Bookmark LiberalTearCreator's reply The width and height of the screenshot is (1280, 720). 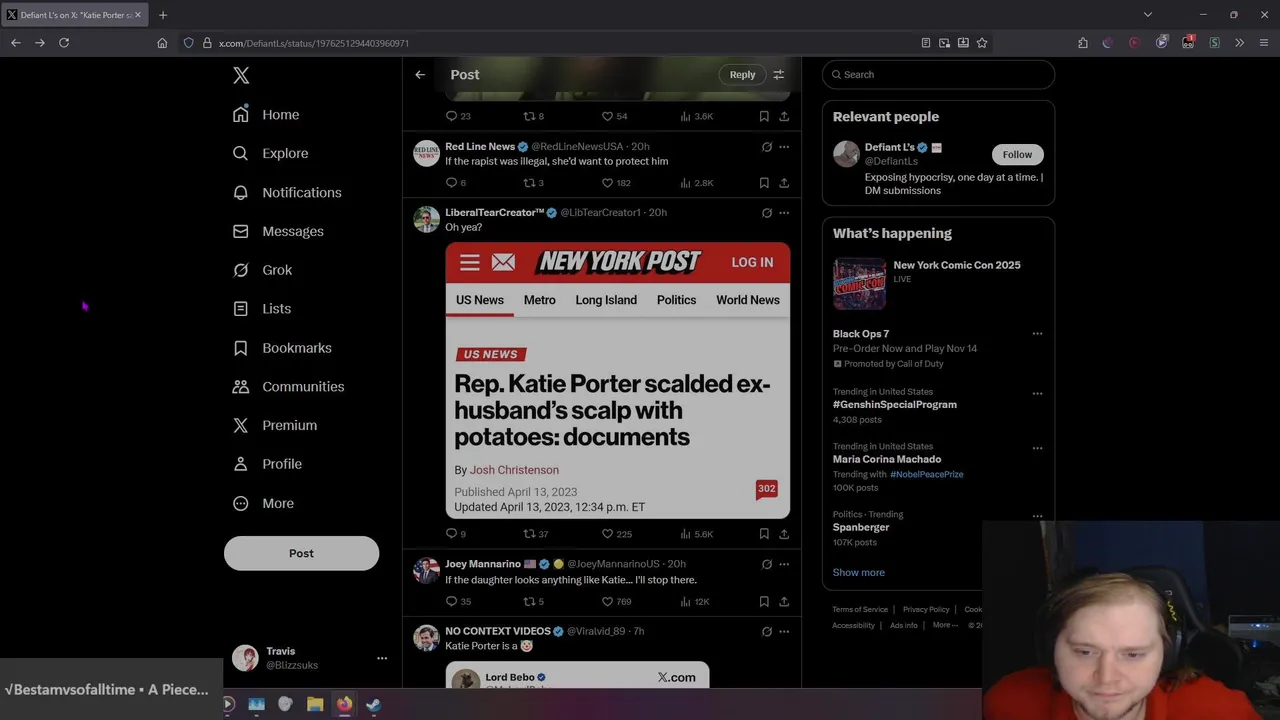[764, 534]
